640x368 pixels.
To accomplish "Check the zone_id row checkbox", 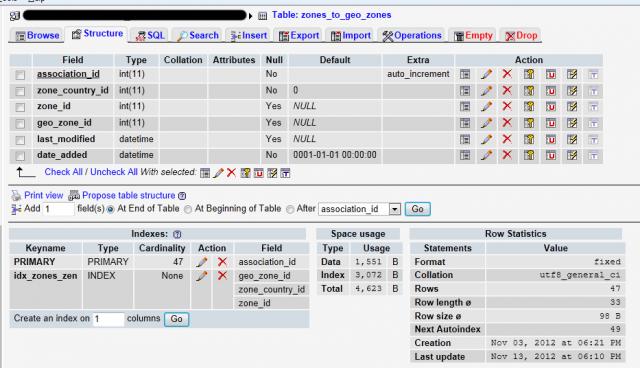I will tap(20, 107).
